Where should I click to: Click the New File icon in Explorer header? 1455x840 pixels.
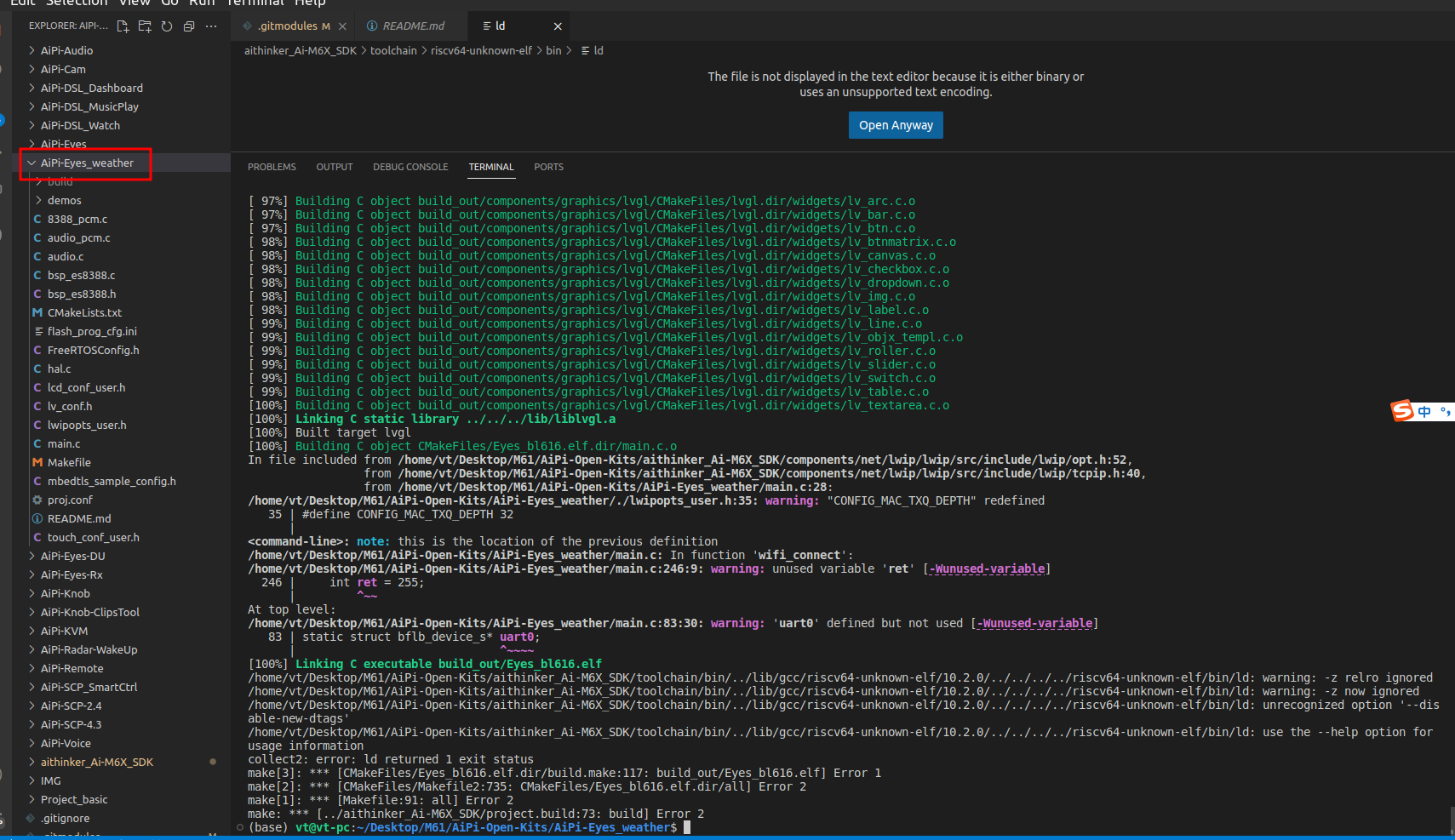tap(123, 26)
